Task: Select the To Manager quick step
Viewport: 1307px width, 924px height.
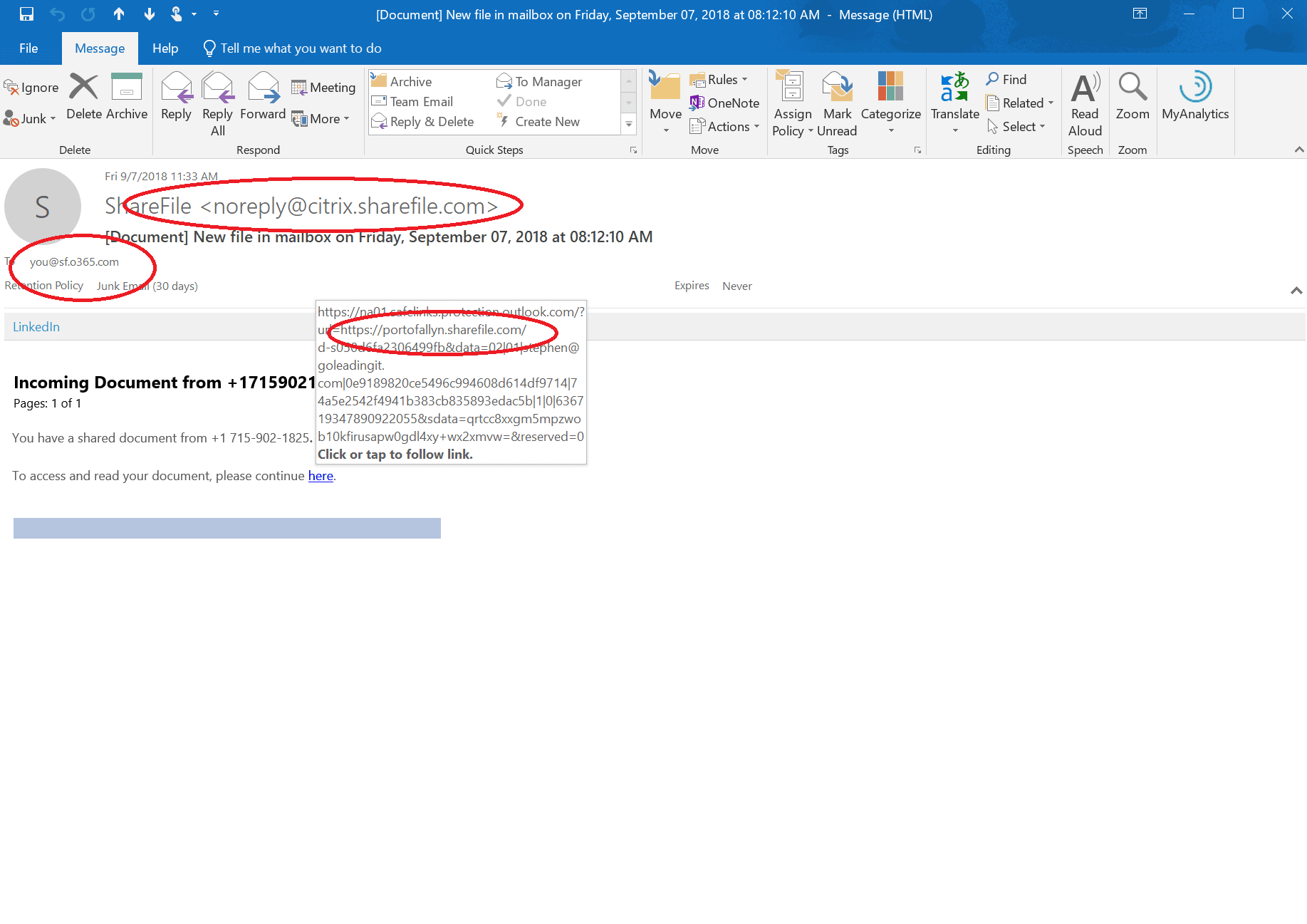Action: tap(539, 82)
